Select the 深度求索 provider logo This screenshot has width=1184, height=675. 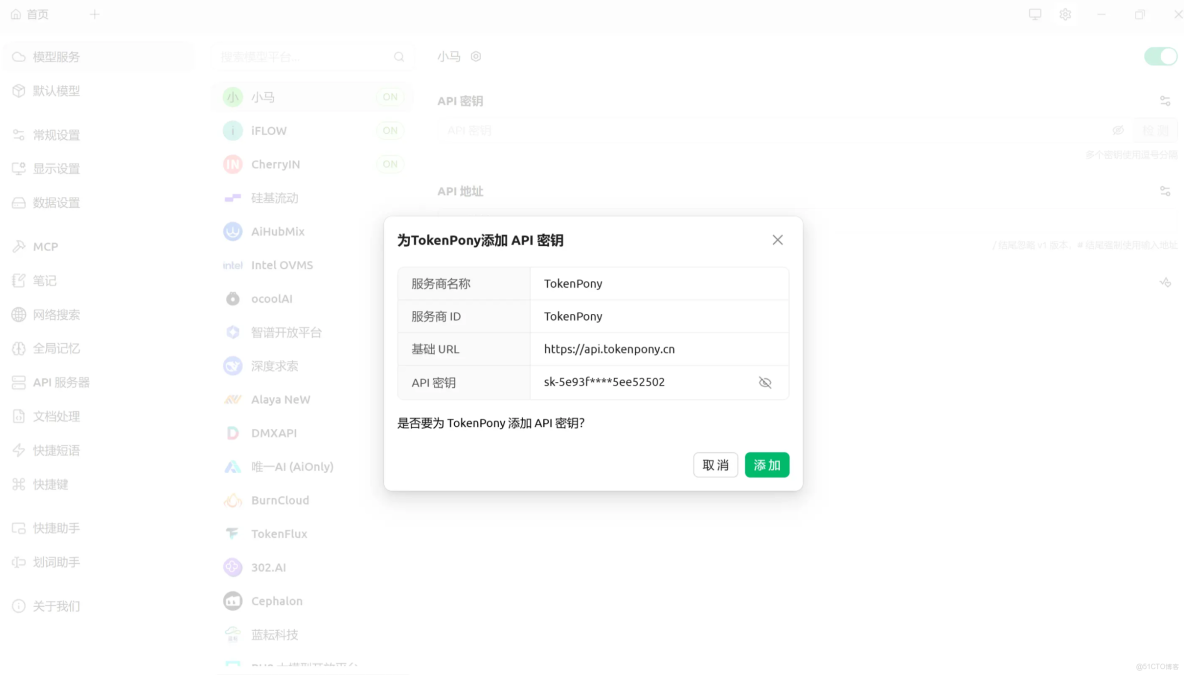232,365
